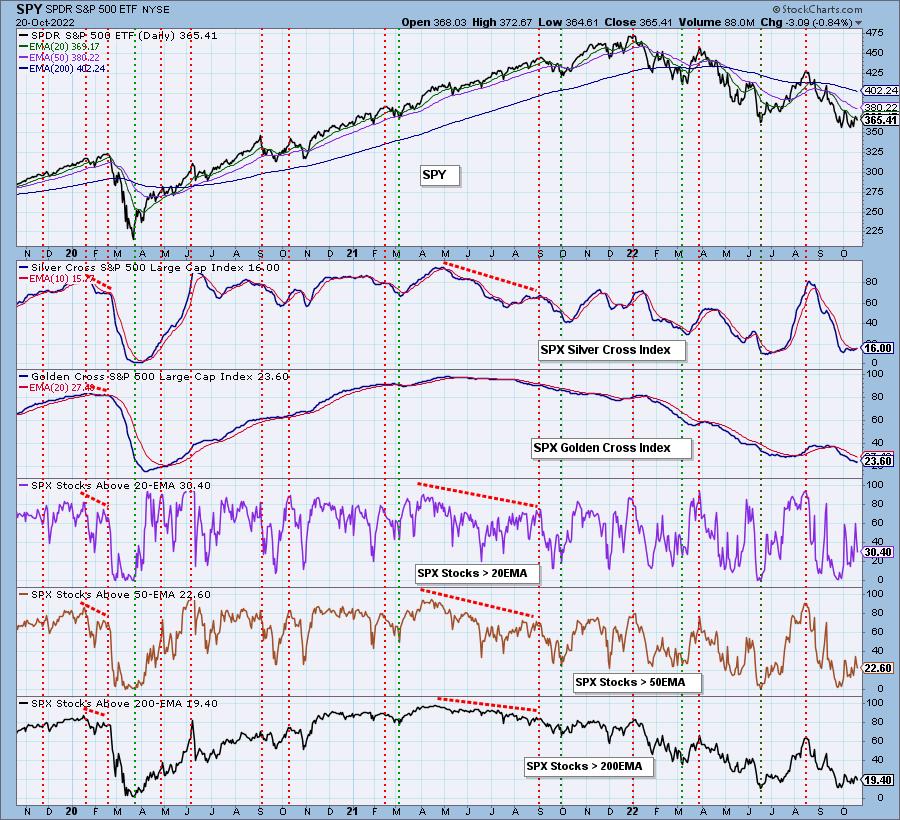Image resolution: width=900 pixels, height=820 pixels.
Task: Click the EMA(20) 369.17 legend entry
Action: pos(59,46)
